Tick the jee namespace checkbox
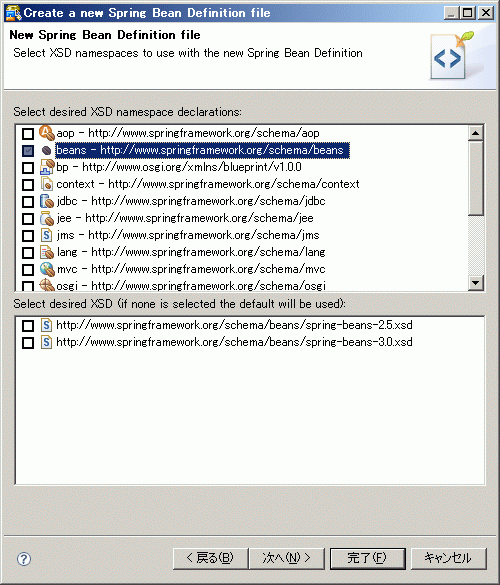500x585 pixels. [x=28, y=219]
